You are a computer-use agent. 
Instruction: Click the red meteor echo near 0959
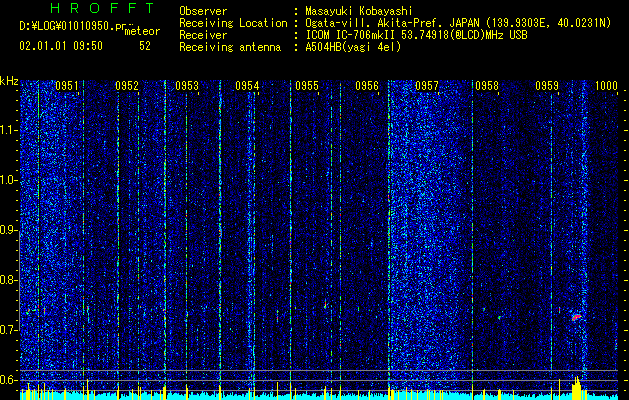[x=576, y=317]
